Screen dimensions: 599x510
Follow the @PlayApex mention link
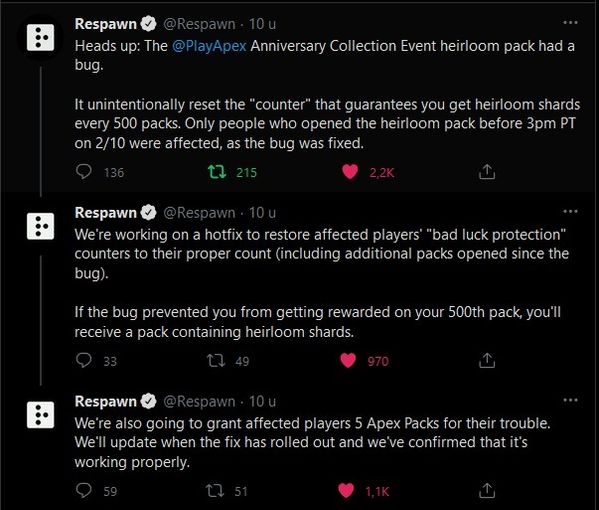209,46
